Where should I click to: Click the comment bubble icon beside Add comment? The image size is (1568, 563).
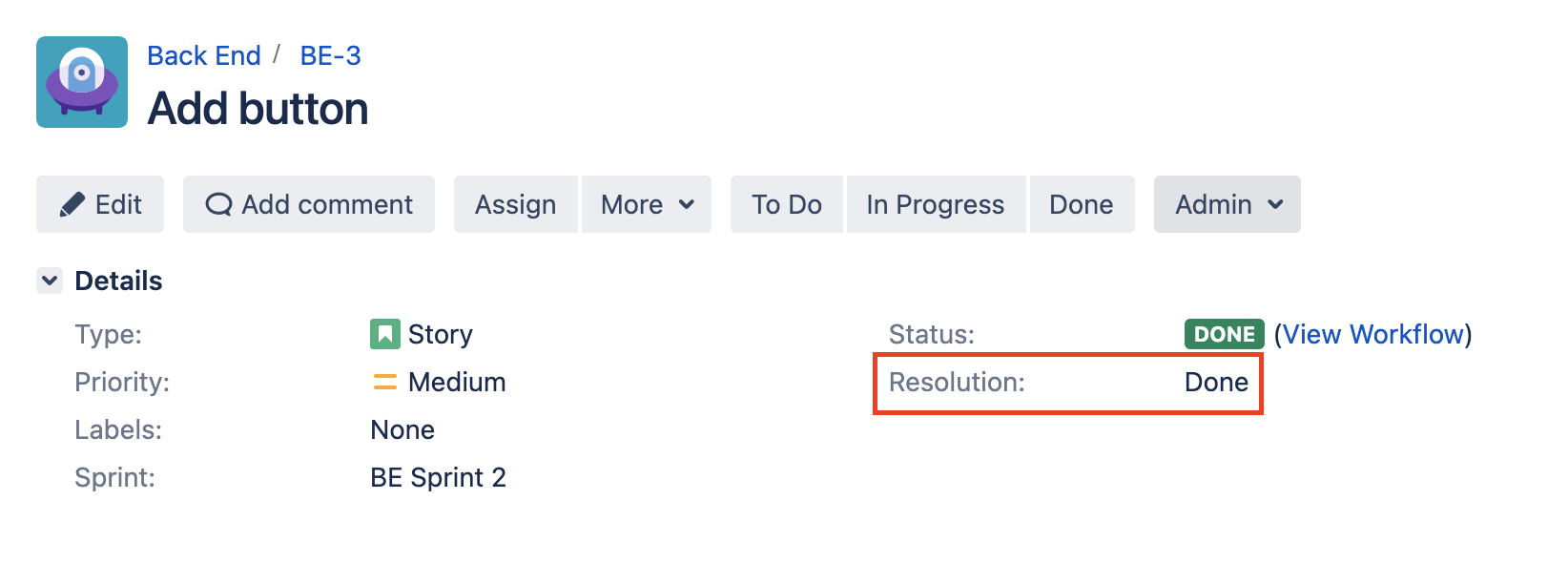(x=219, y=203)
